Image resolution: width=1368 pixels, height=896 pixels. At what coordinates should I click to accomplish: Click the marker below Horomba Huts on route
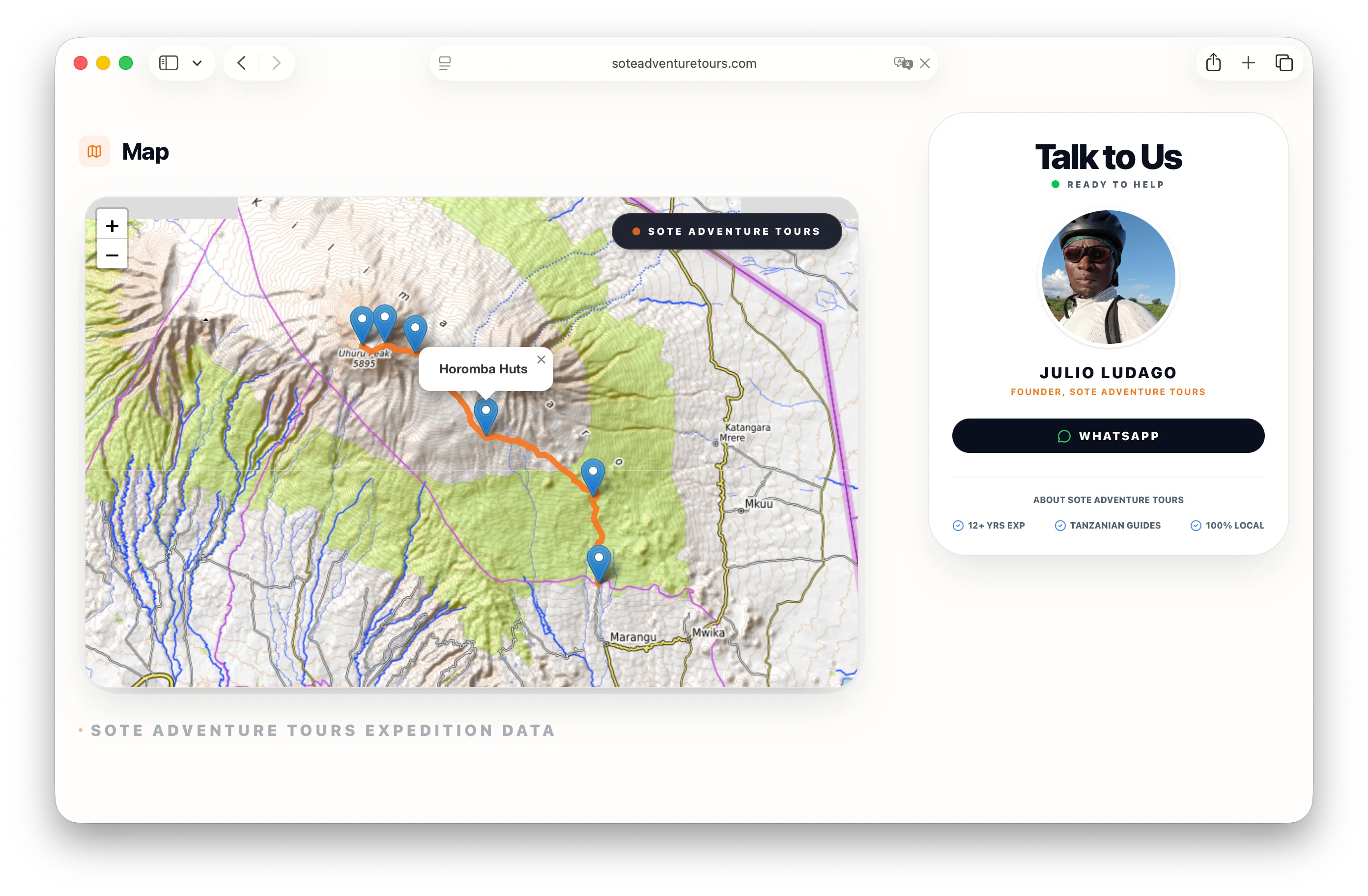[593, 477]
